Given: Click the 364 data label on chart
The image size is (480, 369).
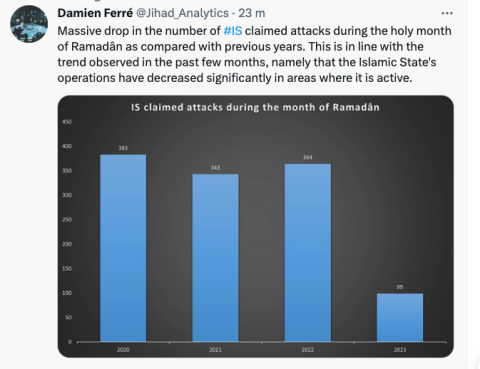Looking at the screenshot, I should (308, 157).
